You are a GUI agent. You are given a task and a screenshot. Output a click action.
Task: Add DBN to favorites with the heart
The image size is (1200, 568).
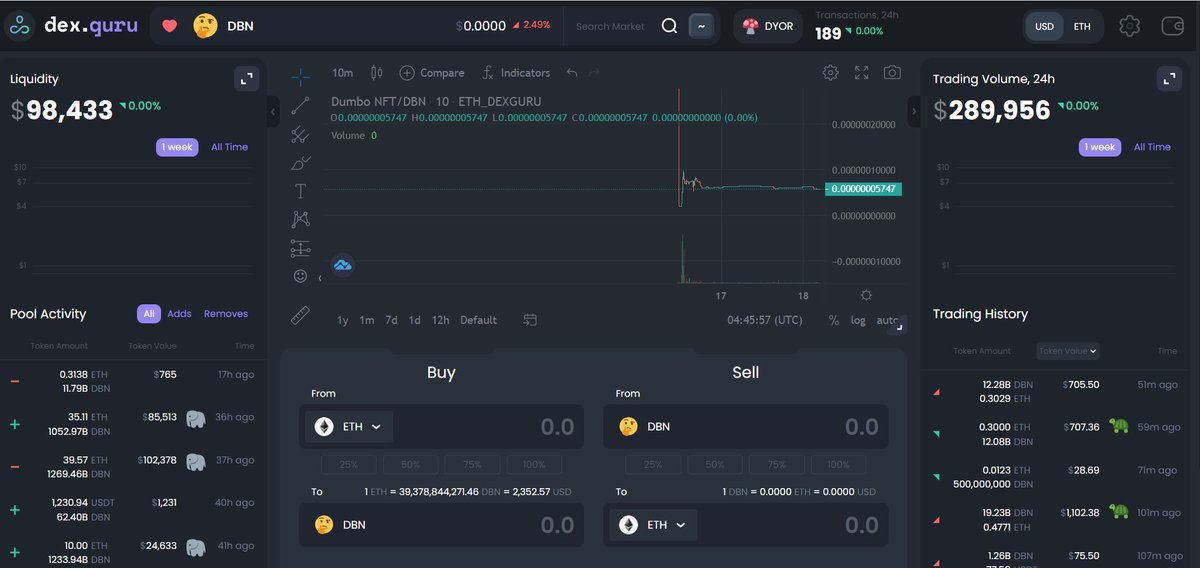(x=170, y=26)
